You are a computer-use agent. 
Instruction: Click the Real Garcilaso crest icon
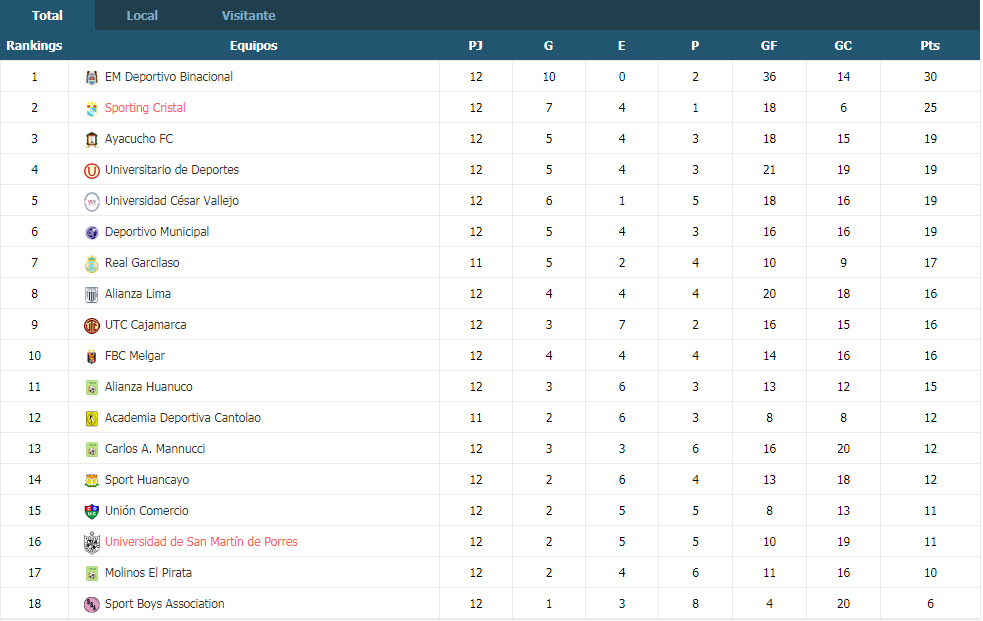click(92, 264)
